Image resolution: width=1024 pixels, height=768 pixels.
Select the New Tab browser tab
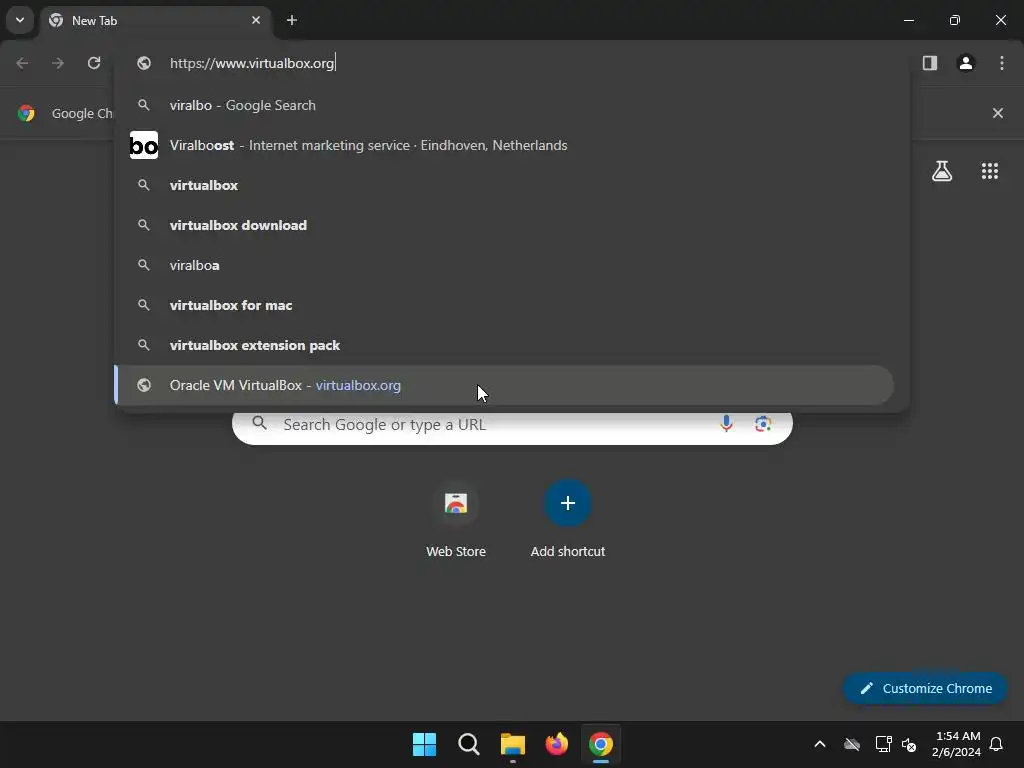[x=156, y=20]
